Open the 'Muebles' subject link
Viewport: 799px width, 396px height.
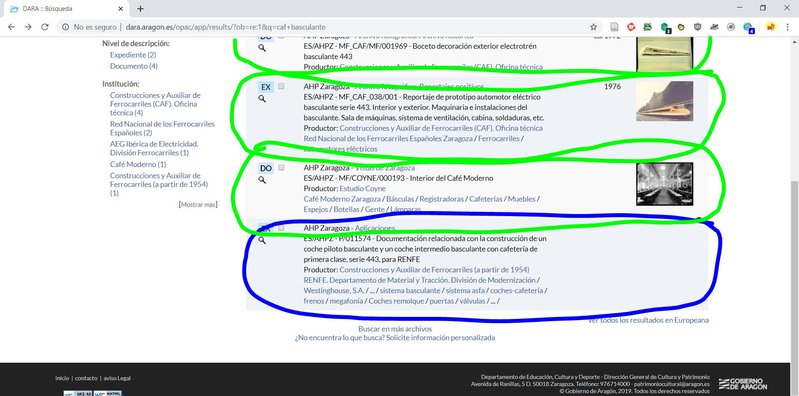pos(521,199)
